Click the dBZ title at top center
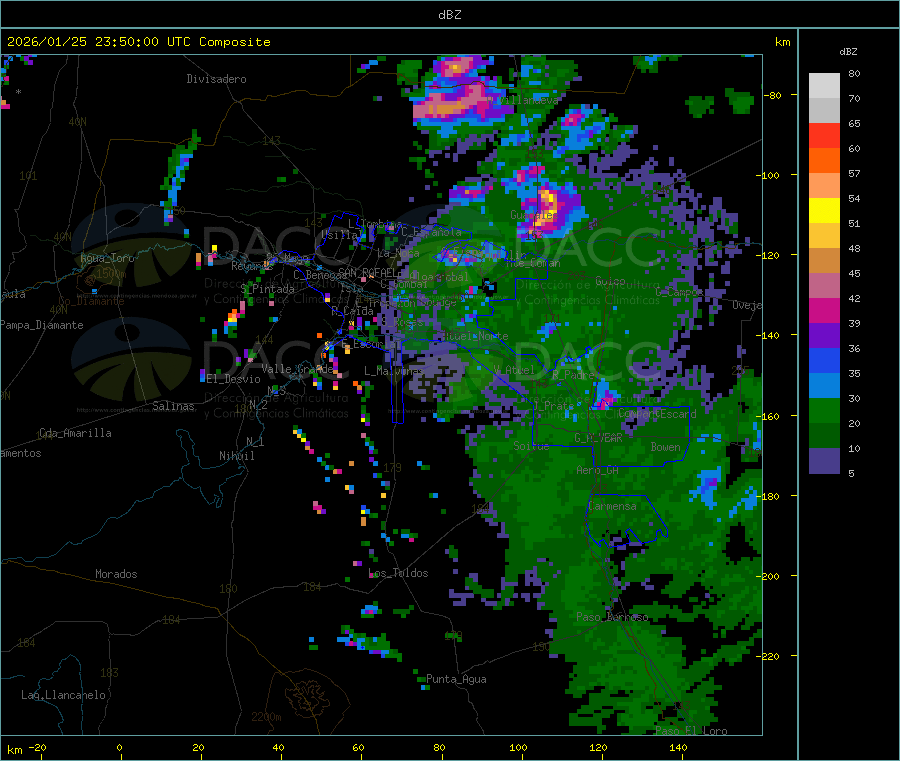This screenshot has height=761, width=900. pyautogui.click(x=449, y=15)
